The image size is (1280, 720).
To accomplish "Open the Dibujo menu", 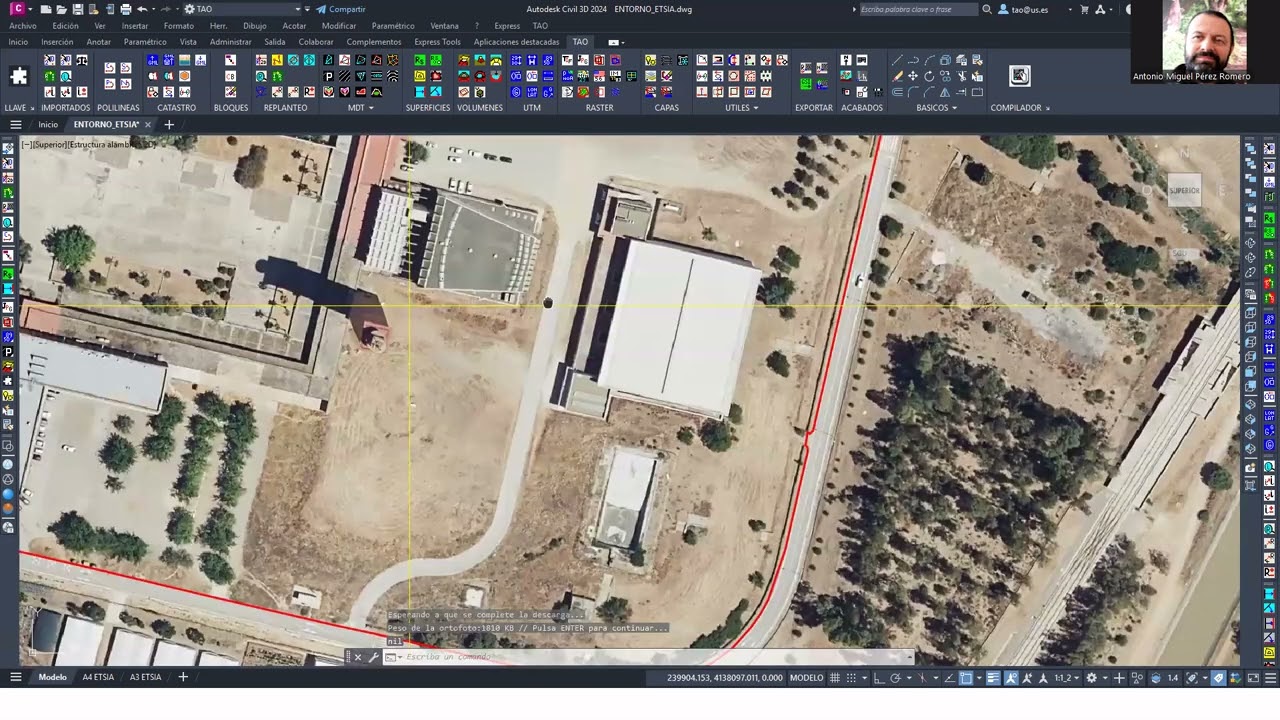I will click(255, 26).
